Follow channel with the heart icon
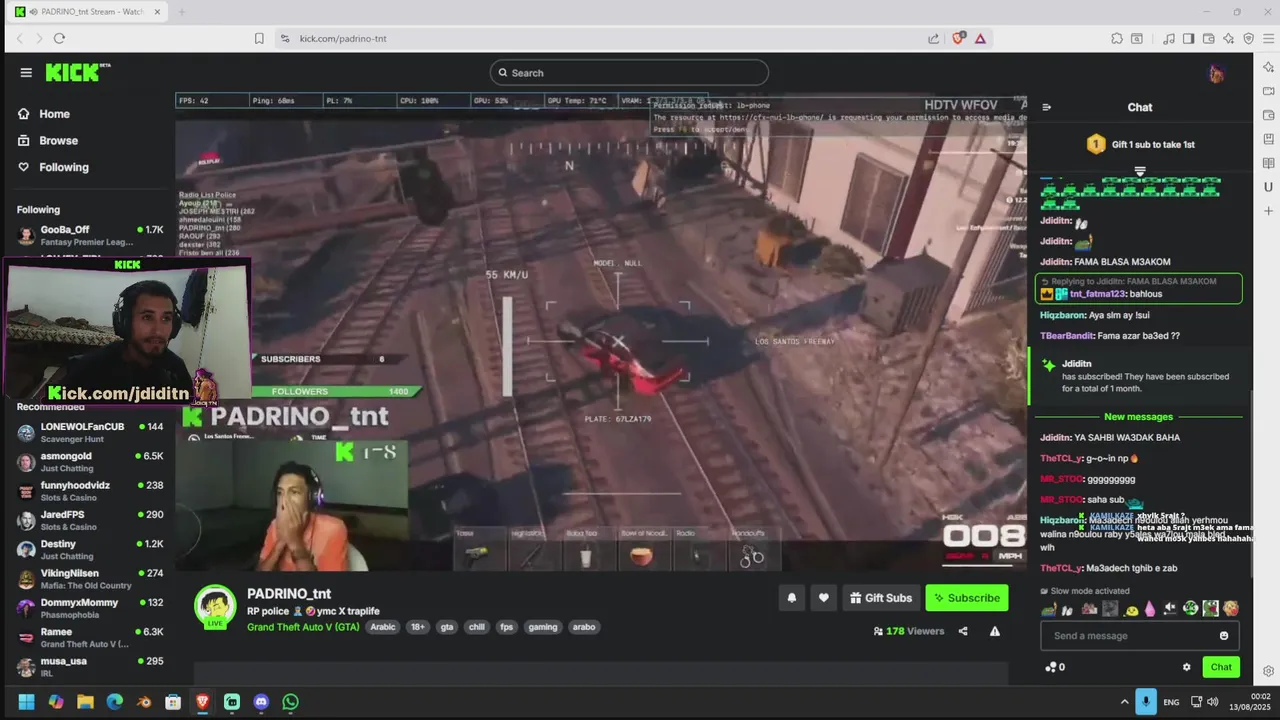 pos(824,598)
